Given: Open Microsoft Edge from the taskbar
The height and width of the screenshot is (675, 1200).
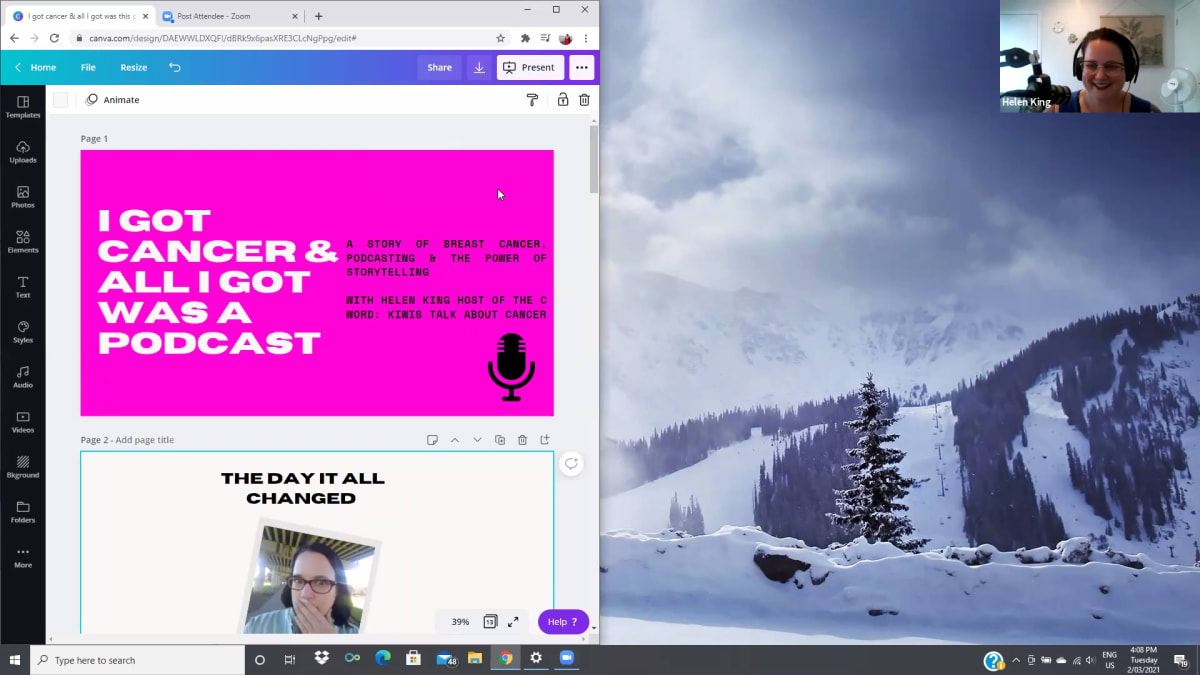Looking at the screenshot, I should (x=382, y=659).
